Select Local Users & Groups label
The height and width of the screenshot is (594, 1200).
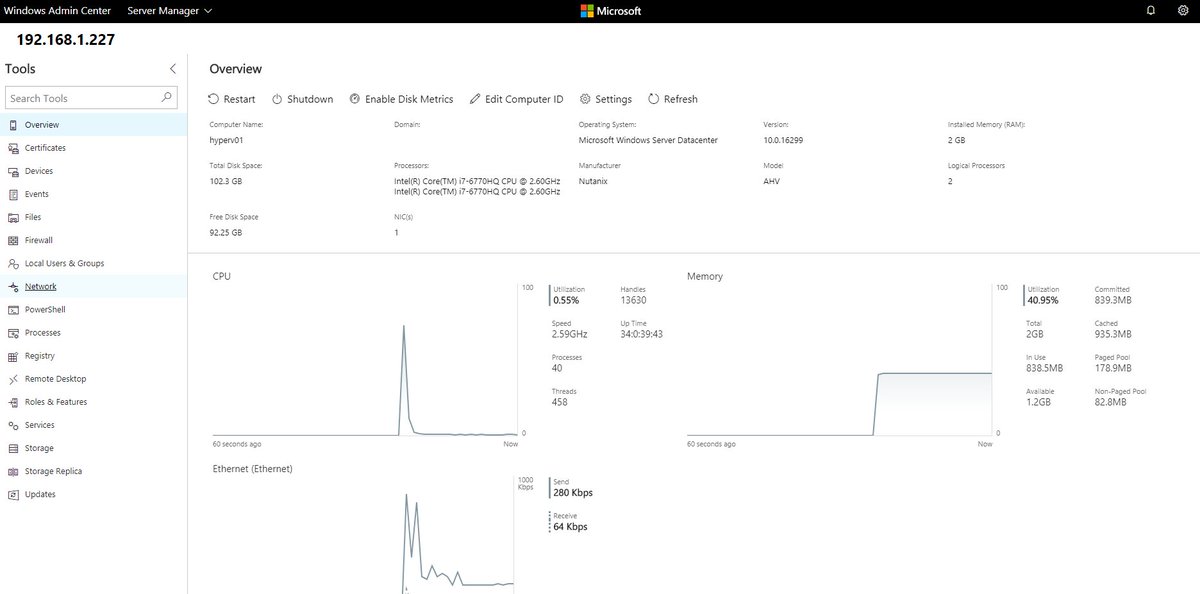[x=64, y=263]
